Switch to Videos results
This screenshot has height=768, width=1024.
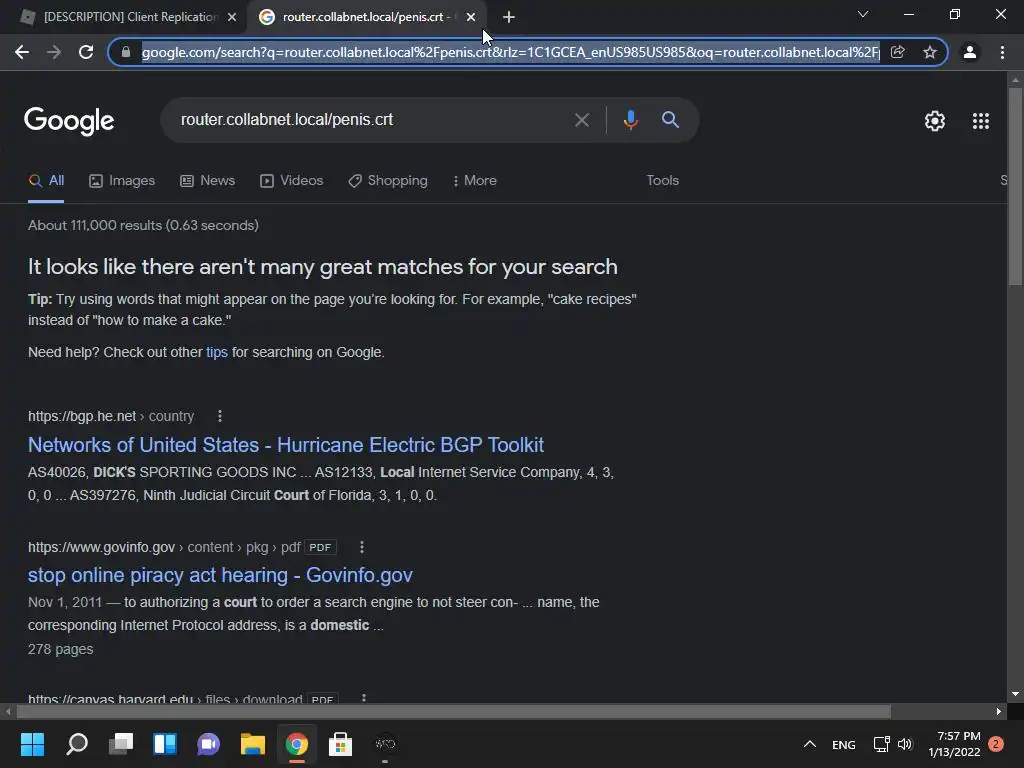click(291, 180)
